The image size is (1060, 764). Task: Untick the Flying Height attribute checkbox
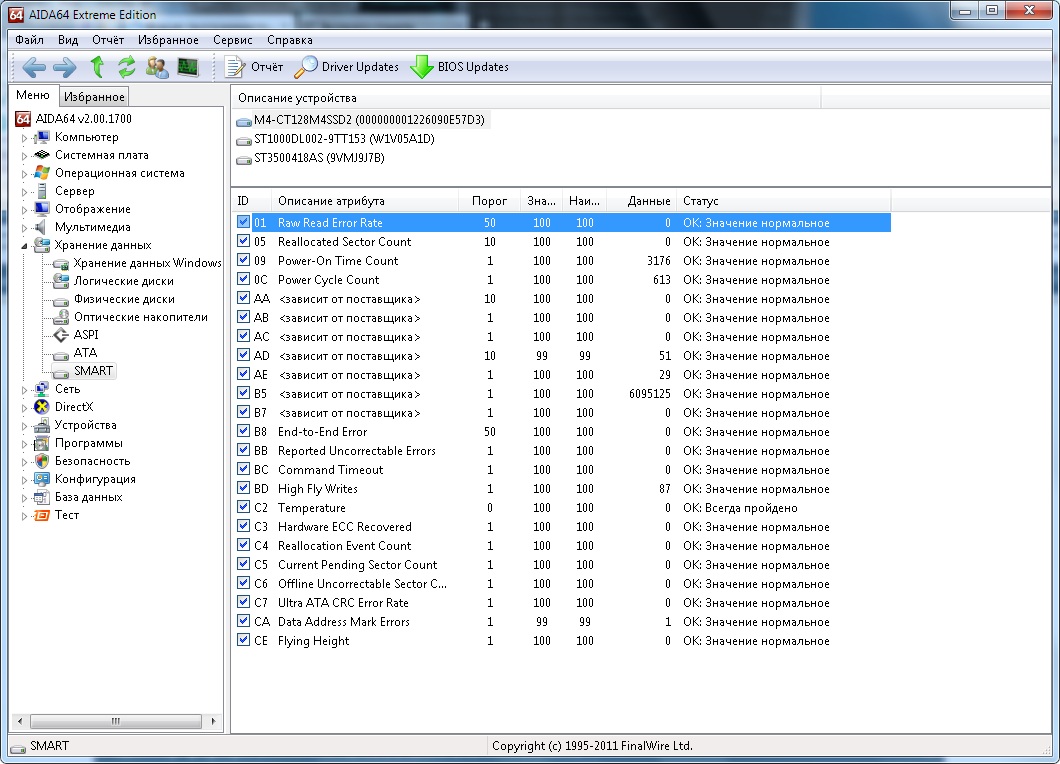(244, 640)
